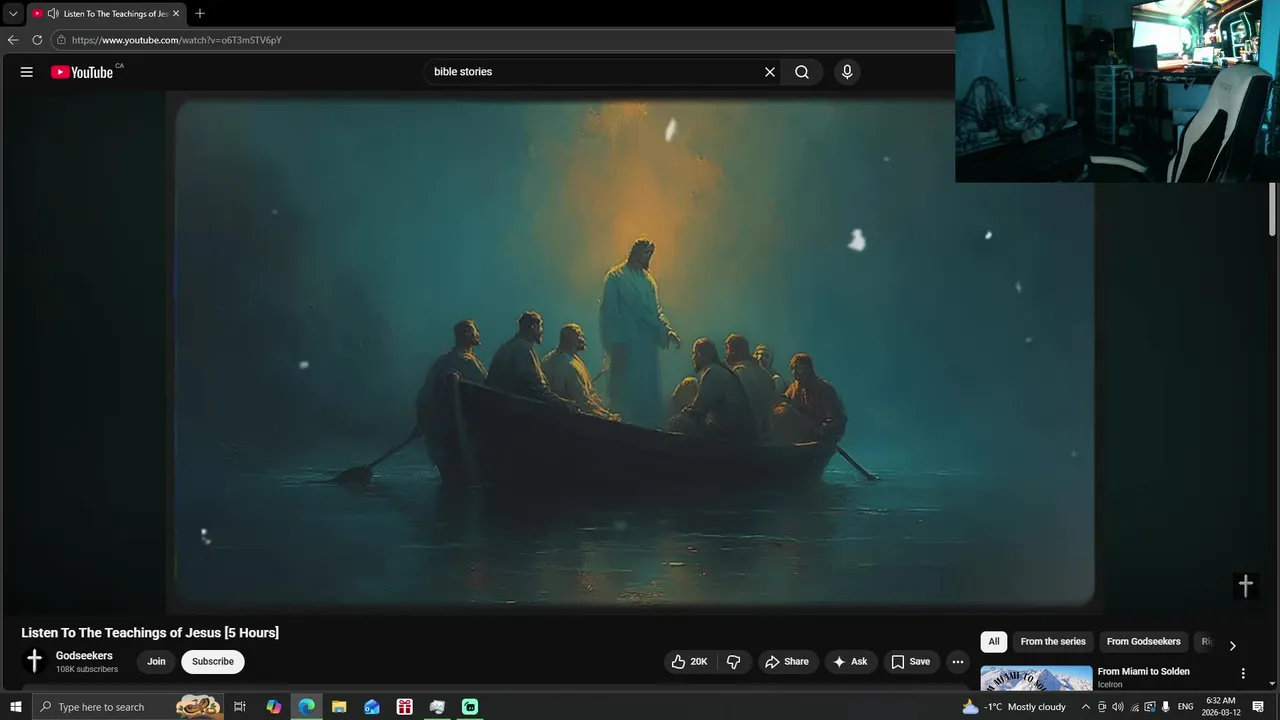The height and width of the screenshot is (720, 1280).
Task: Select the All filter chip
Action: coord(994,642)
